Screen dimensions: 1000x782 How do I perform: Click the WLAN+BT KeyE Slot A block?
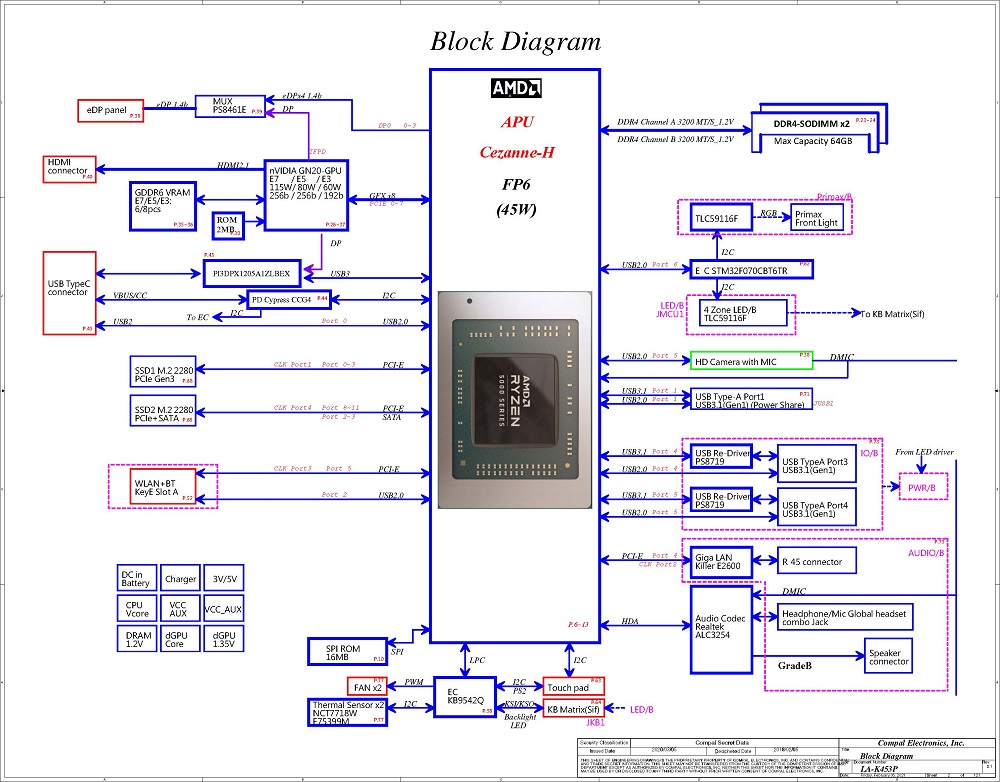(x=163, y=487)
